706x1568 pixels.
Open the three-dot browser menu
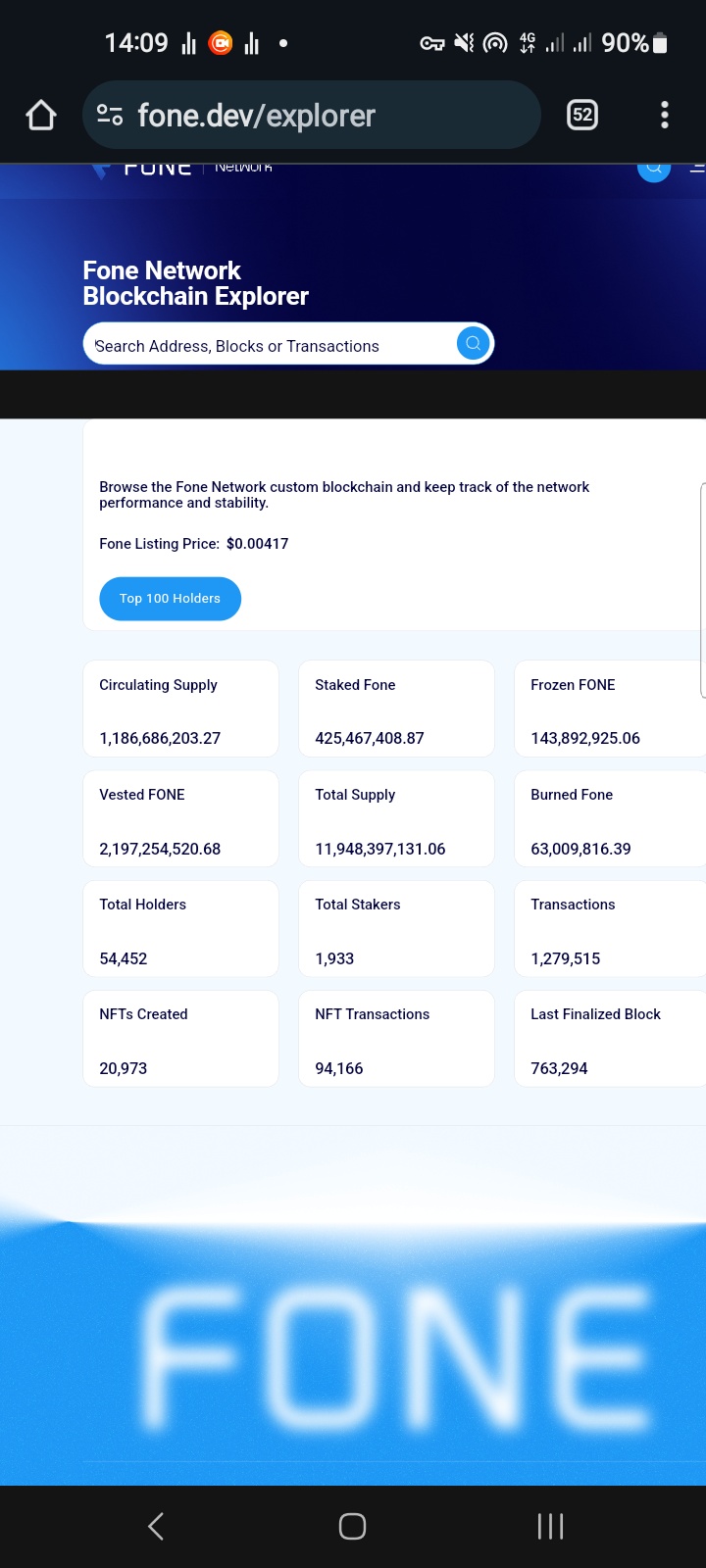click(x=665, y=116)
